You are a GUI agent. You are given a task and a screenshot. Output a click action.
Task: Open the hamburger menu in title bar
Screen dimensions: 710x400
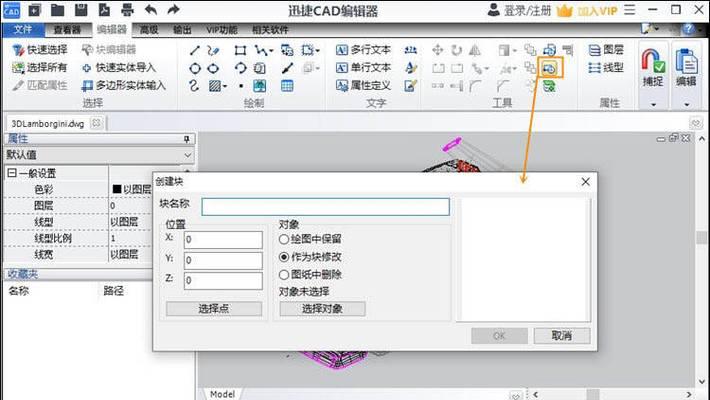[630, 10]
